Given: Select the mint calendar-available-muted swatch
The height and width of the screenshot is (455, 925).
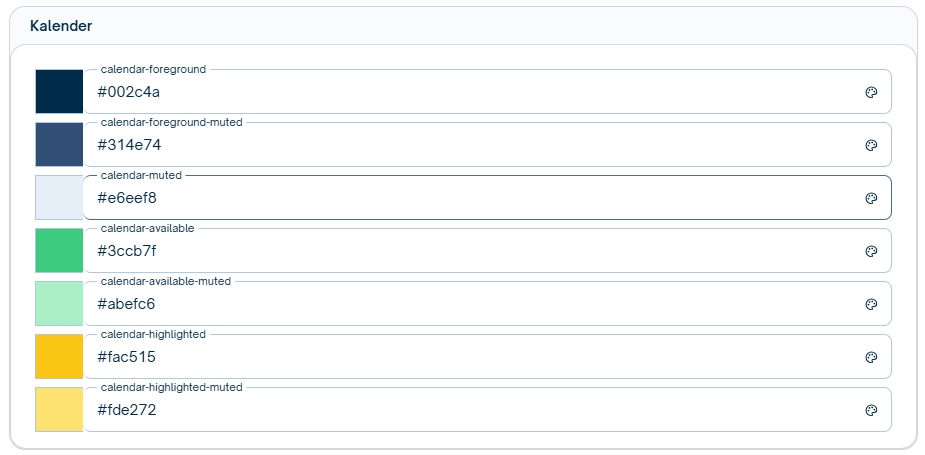Looking at the screenshot, I should pos(59,304).
